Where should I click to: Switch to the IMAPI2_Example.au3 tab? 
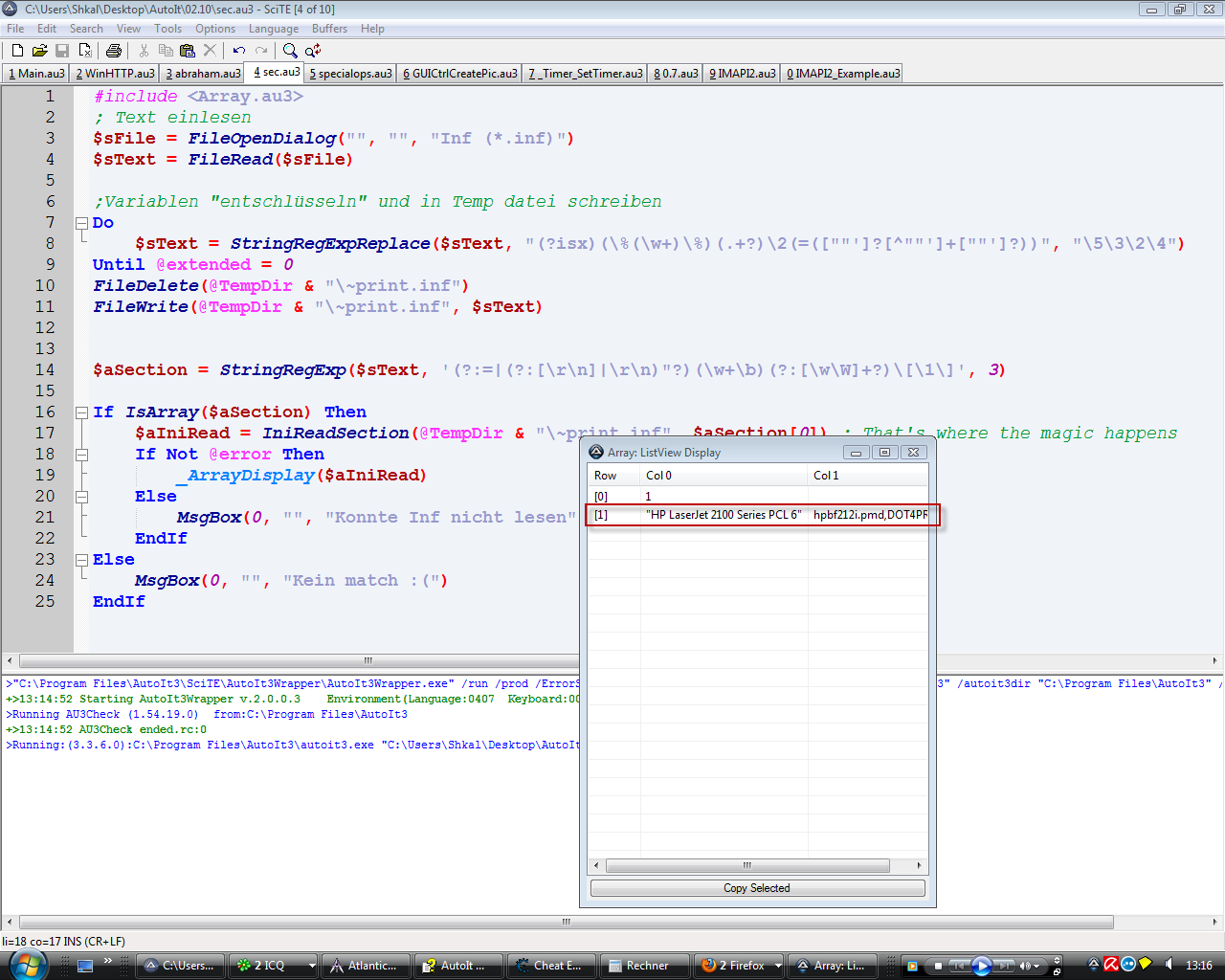842,74
